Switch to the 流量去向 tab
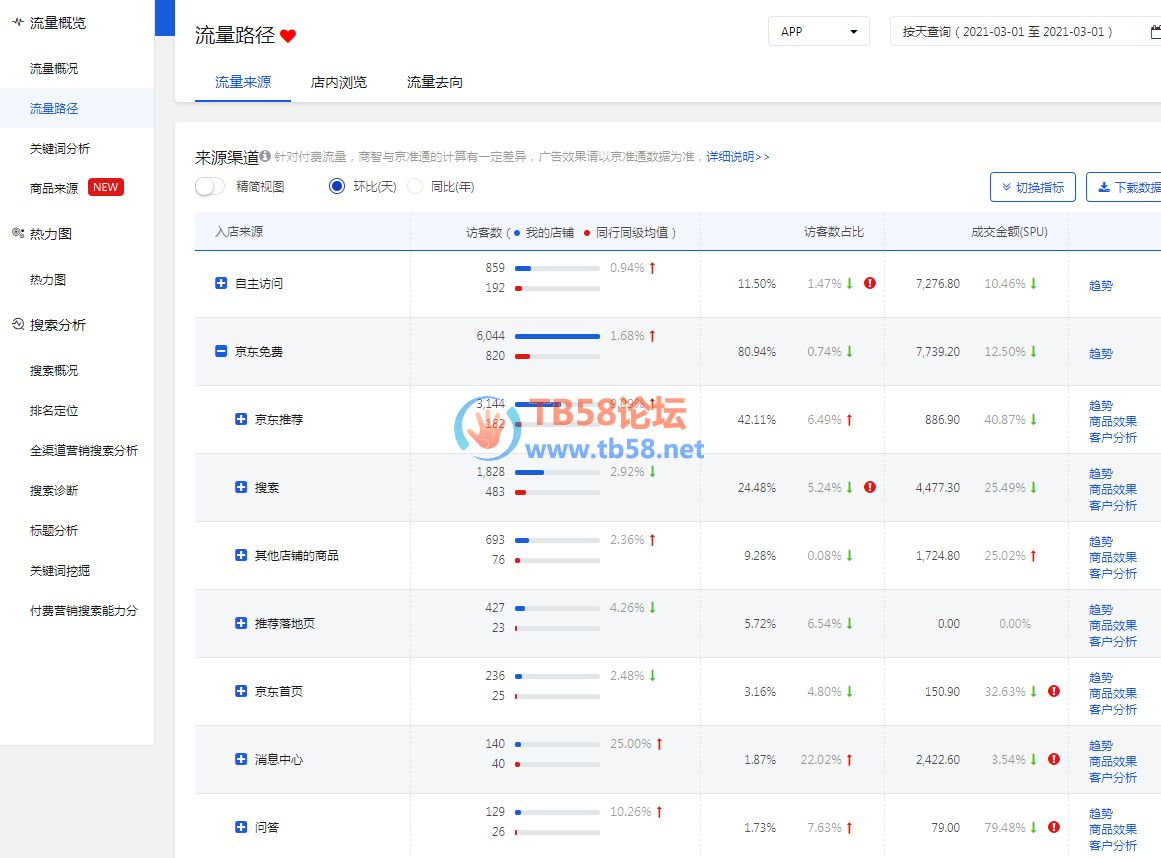The width and height of the screenshot is (1161, 858). point(434,82)
